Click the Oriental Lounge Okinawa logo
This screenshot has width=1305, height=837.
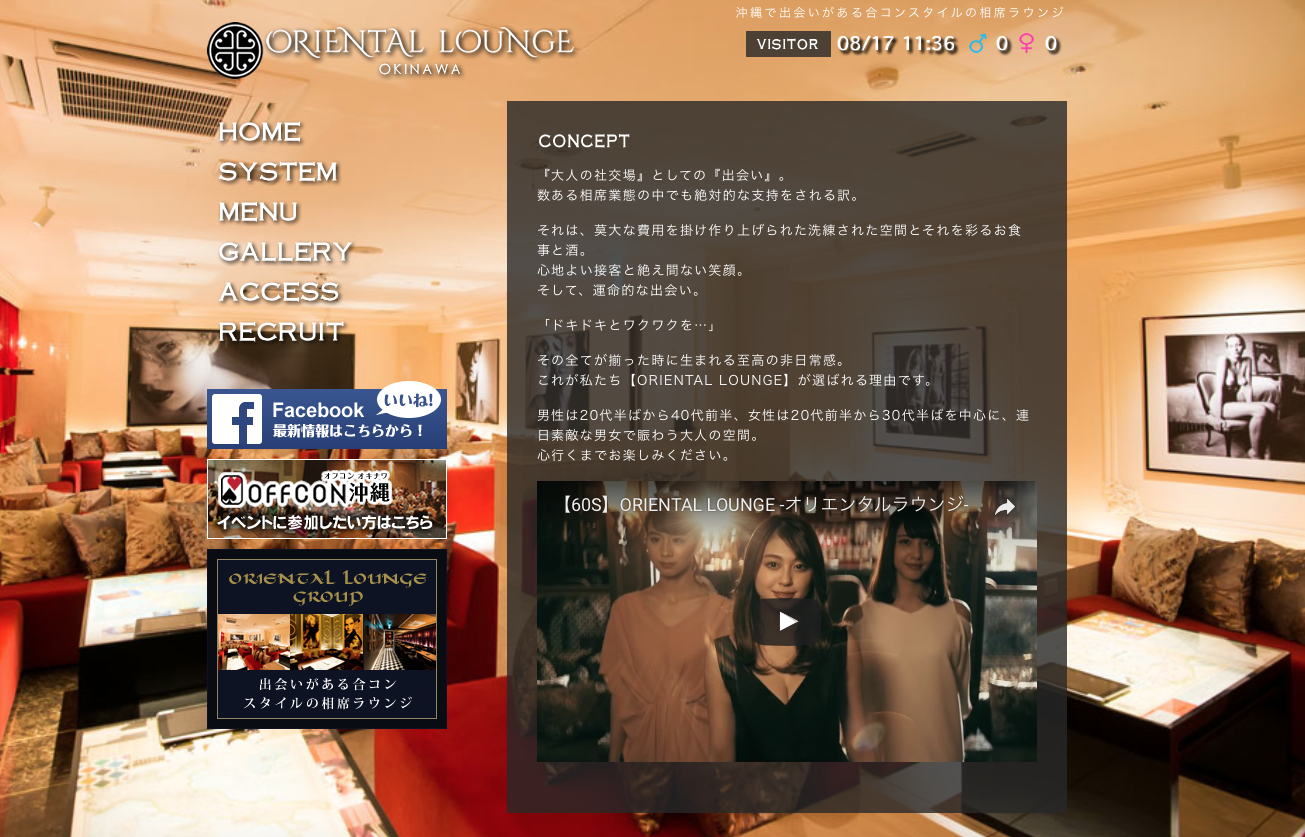point(391,50)
